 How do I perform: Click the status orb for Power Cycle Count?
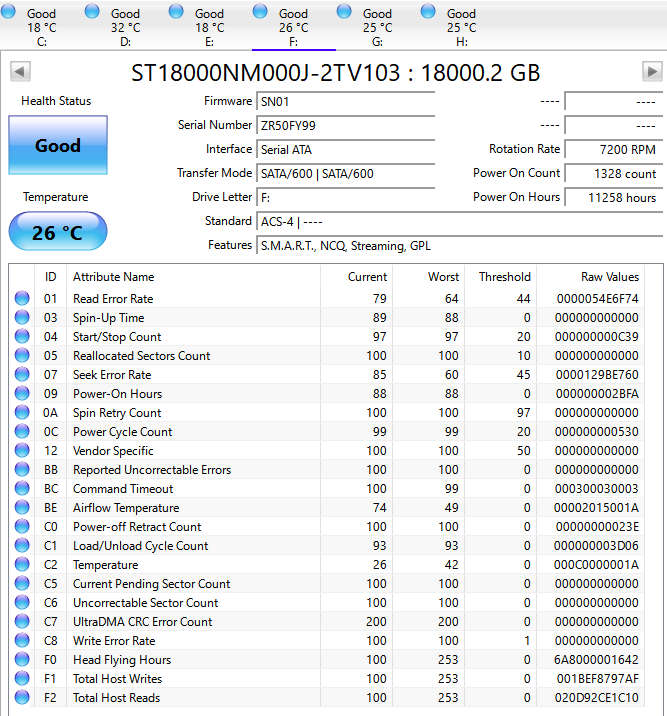coord(22,431)
